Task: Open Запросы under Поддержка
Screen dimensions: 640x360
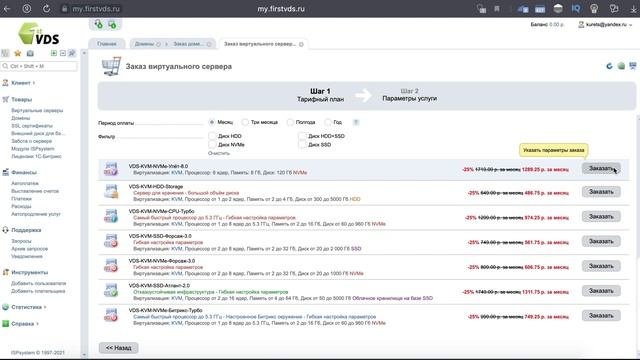Action: pos(21,241)
